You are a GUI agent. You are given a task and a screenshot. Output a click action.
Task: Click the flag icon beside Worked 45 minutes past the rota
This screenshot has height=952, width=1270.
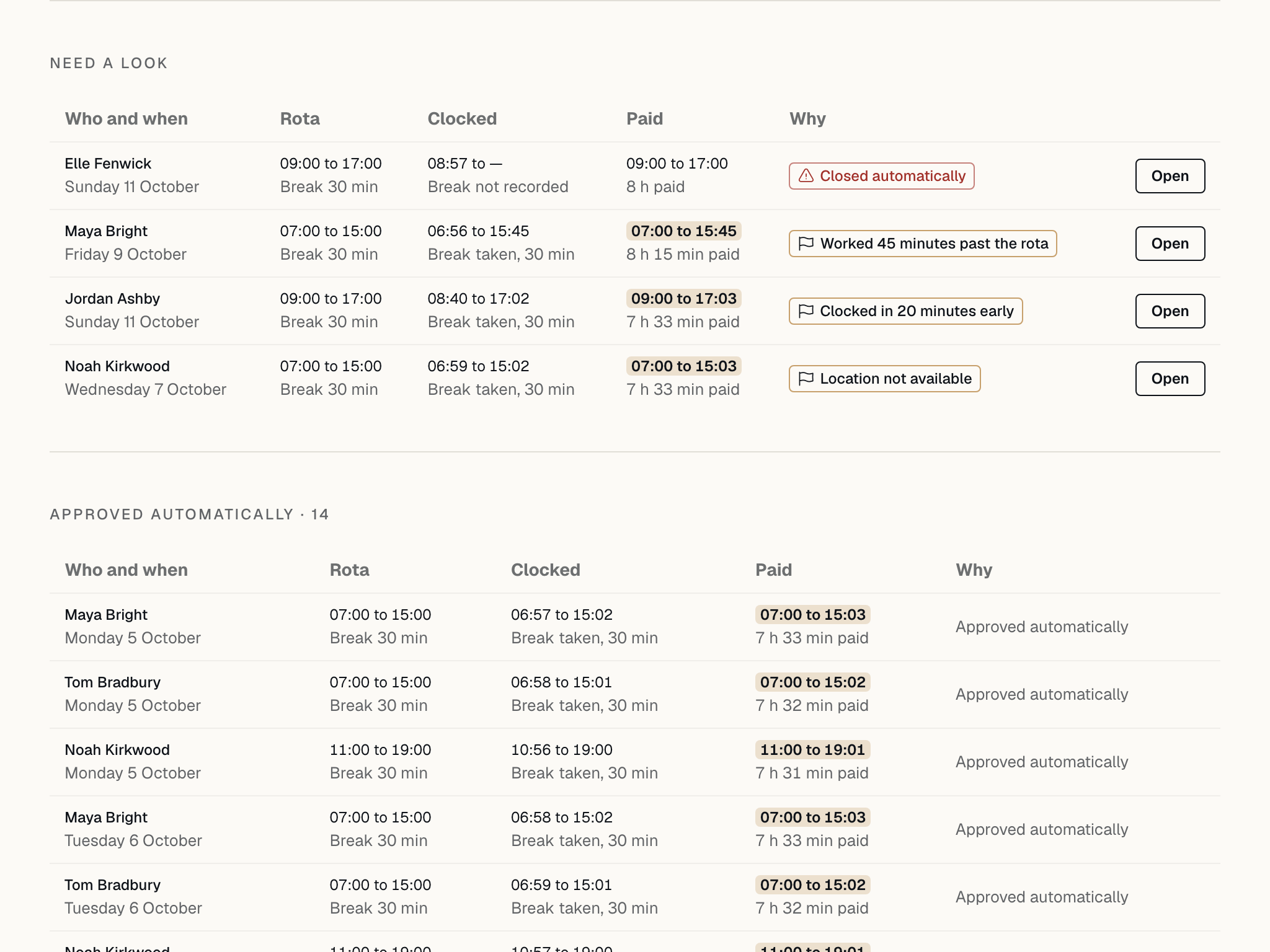[806, 244]
